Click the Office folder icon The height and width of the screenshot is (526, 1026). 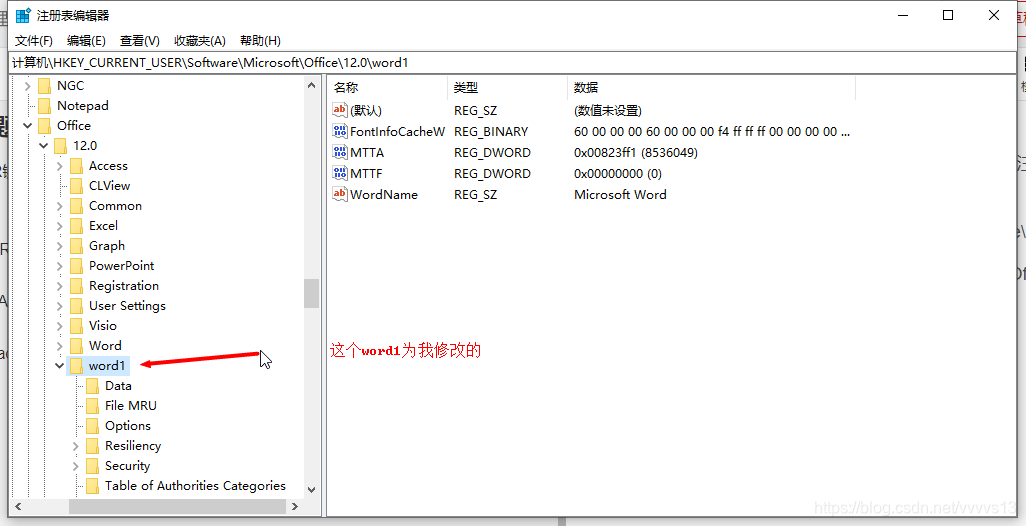(x=44, y=126)
